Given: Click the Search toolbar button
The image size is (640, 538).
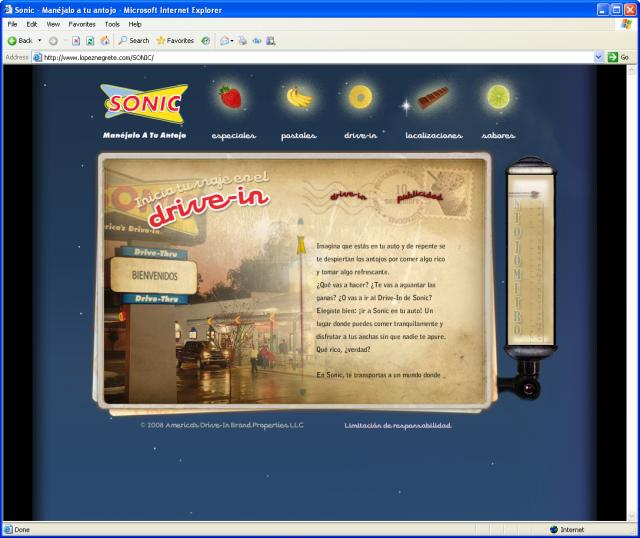Looking at the screenshot, I should tap(133, 41).
